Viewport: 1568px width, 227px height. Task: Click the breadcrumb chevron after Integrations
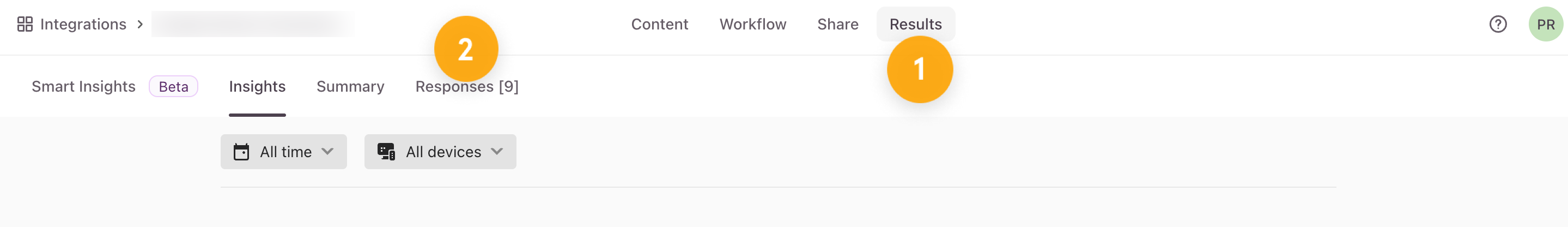point(140,25)
